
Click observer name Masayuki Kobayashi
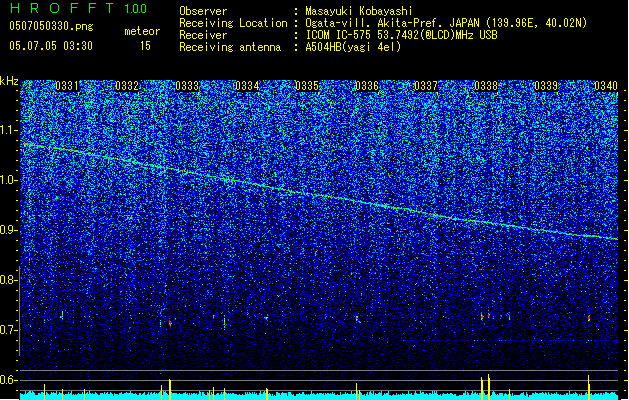pos(359,11)
